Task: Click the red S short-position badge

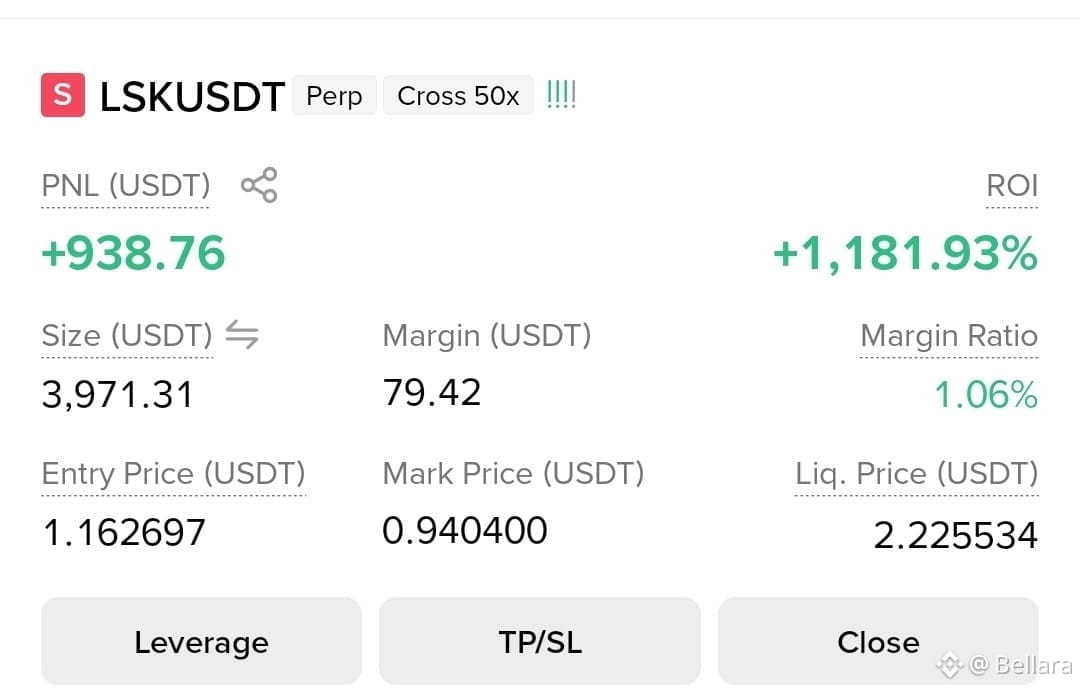Action: pos(63,94)
